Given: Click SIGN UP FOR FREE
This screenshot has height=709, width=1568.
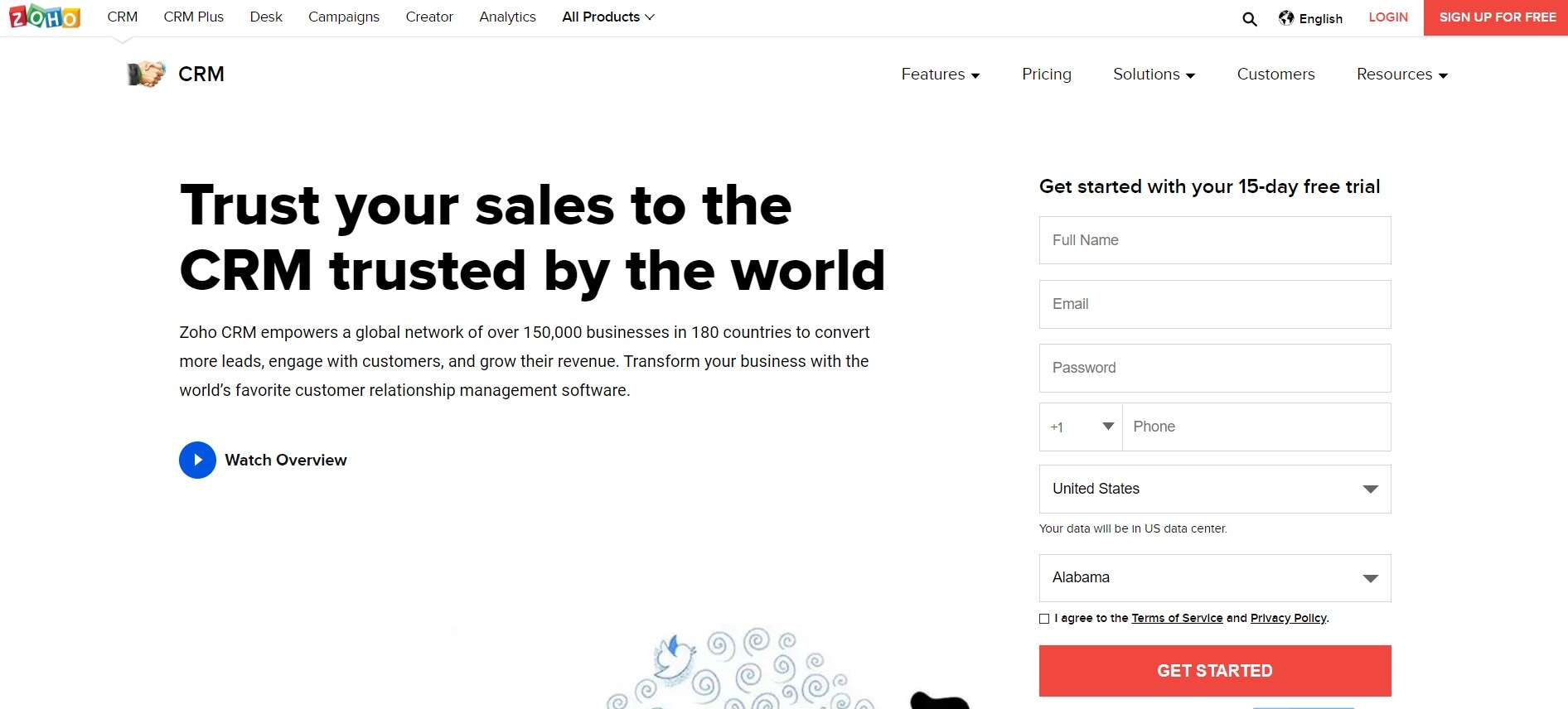Looking at the screenshot, I should (1496, 17).
